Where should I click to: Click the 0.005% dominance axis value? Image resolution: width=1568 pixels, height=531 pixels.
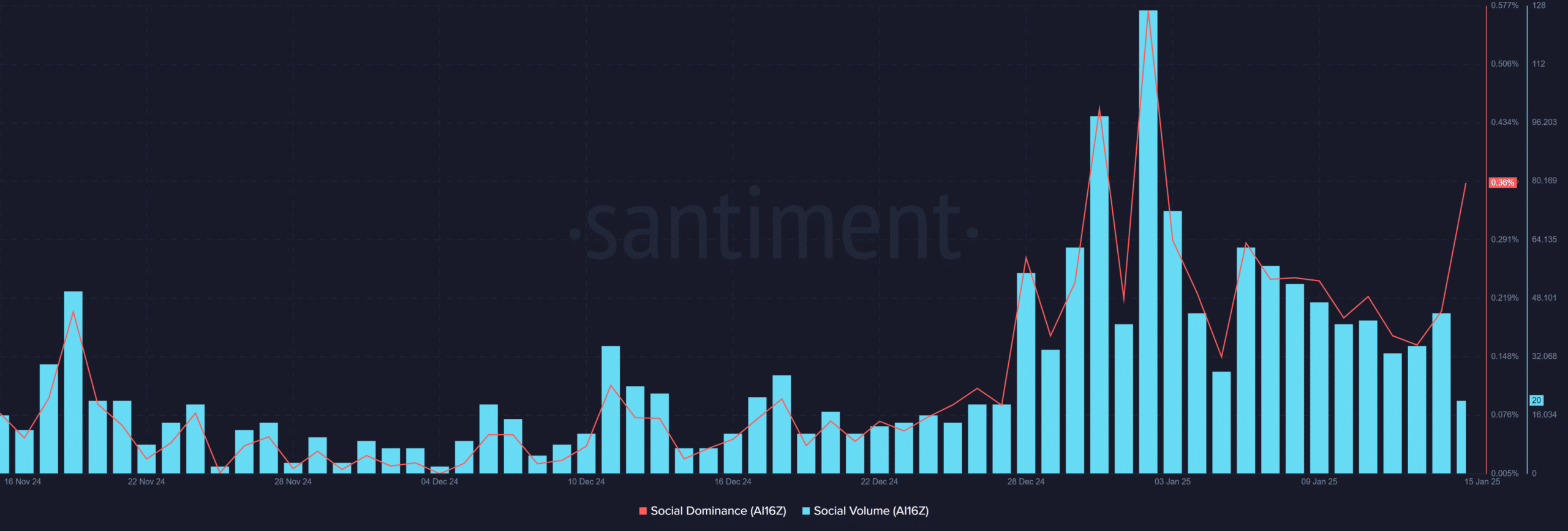[x=1505, y=473]
